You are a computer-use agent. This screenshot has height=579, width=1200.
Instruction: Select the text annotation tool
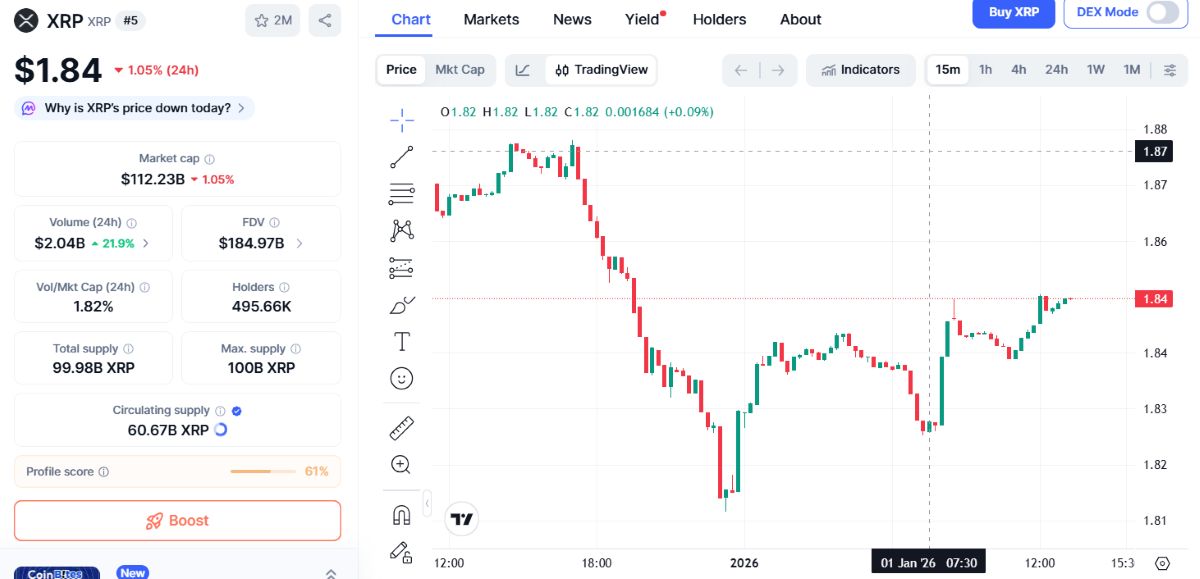[x=401, y=341]
